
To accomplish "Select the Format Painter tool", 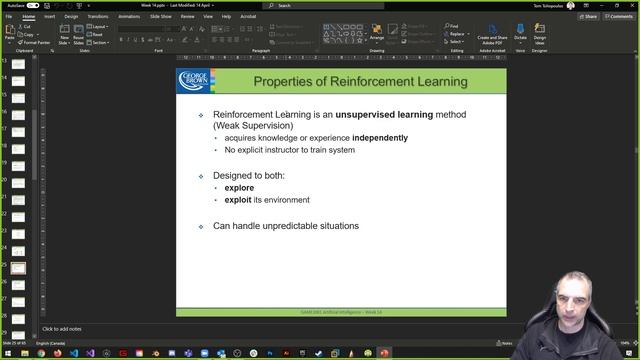I will click(34, 42).
